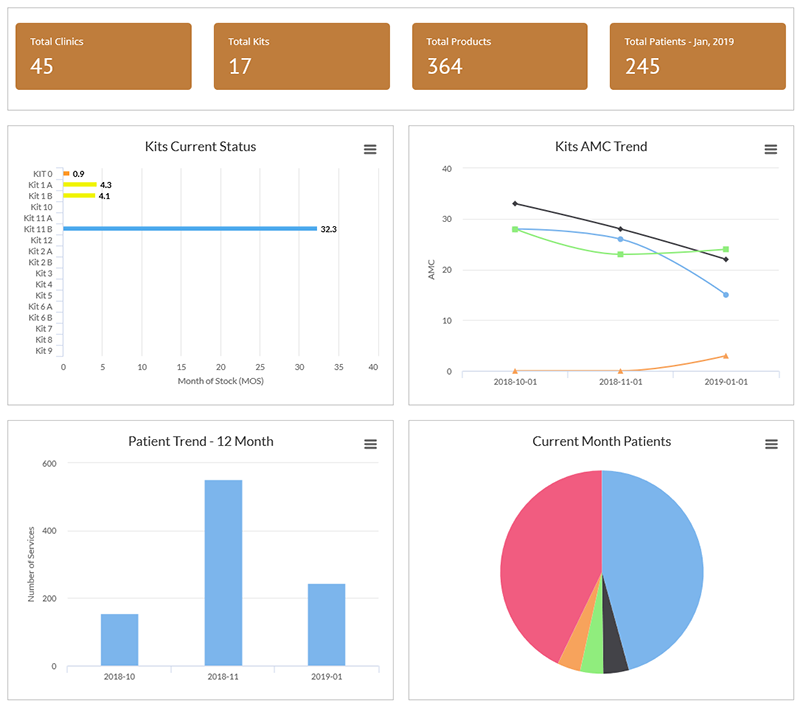Click blue line point at 2019-01-01

pos(726,295)
